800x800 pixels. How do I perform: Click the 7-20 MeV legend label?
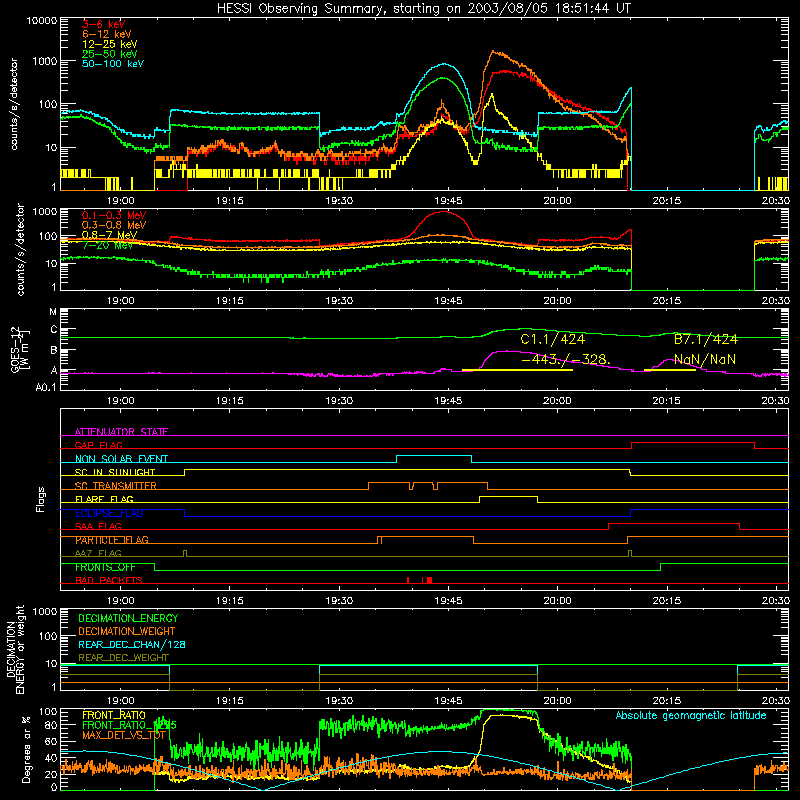coord(107,245)
